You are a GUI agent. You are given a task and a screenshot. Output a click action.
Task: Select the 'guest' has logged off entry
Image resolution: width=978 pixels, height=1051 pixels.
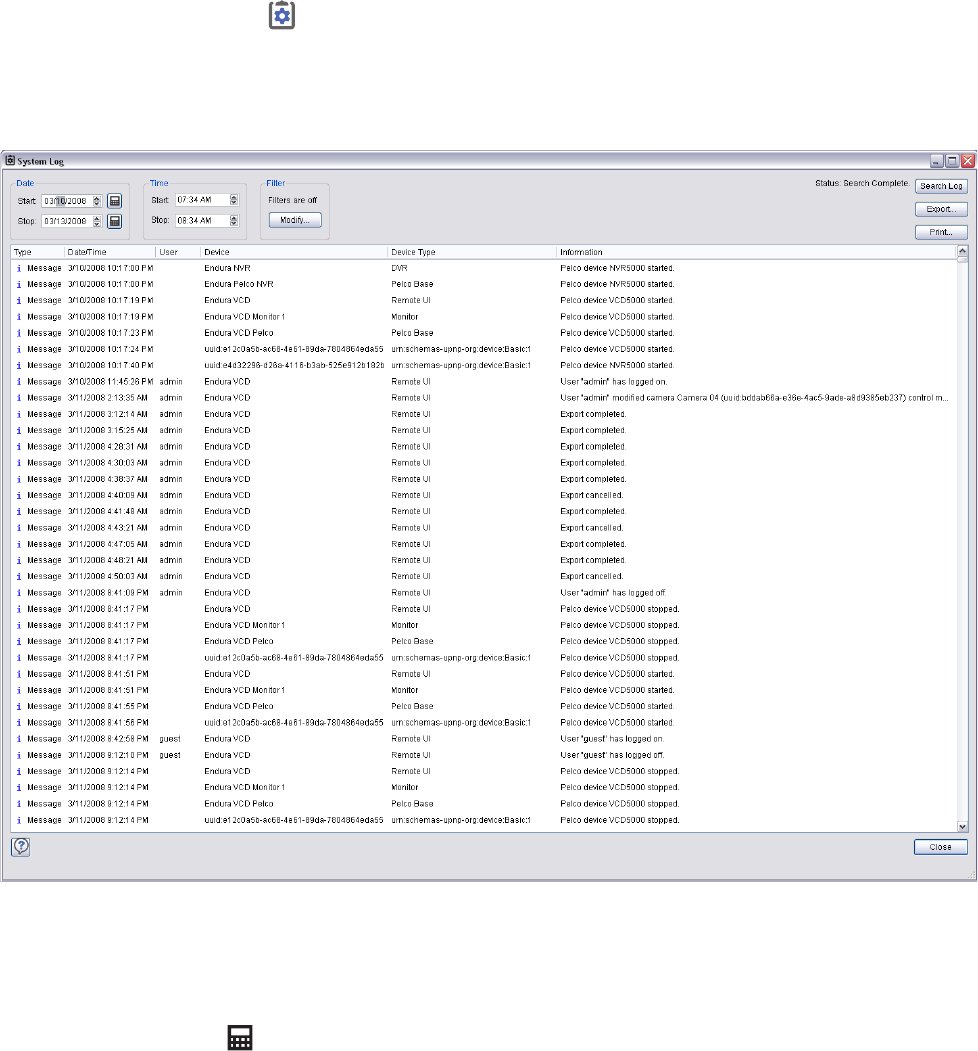pos(484,755)
